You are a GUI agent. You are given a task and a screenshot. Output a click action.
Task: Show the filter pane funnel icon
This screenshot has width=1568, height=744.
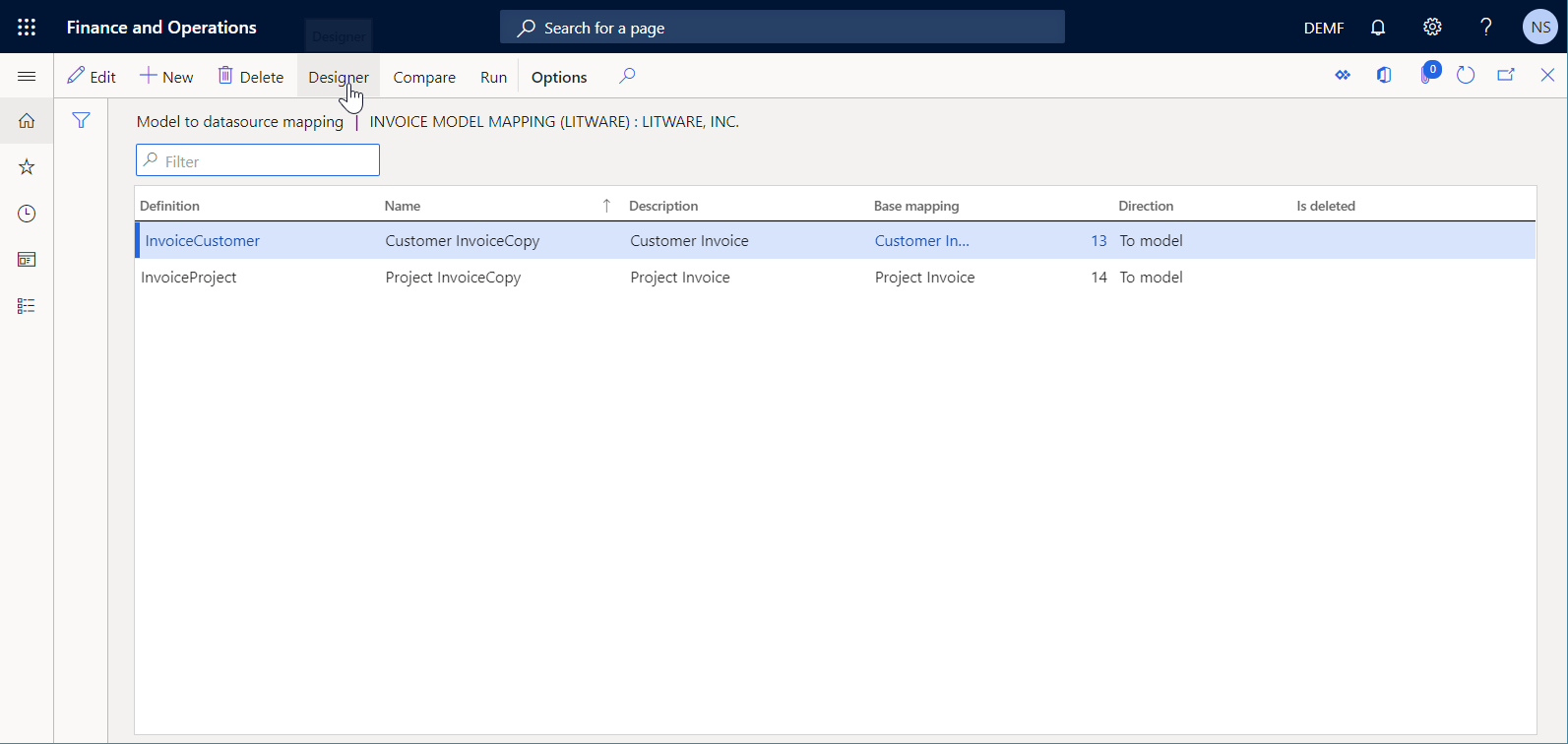[82, 120]
